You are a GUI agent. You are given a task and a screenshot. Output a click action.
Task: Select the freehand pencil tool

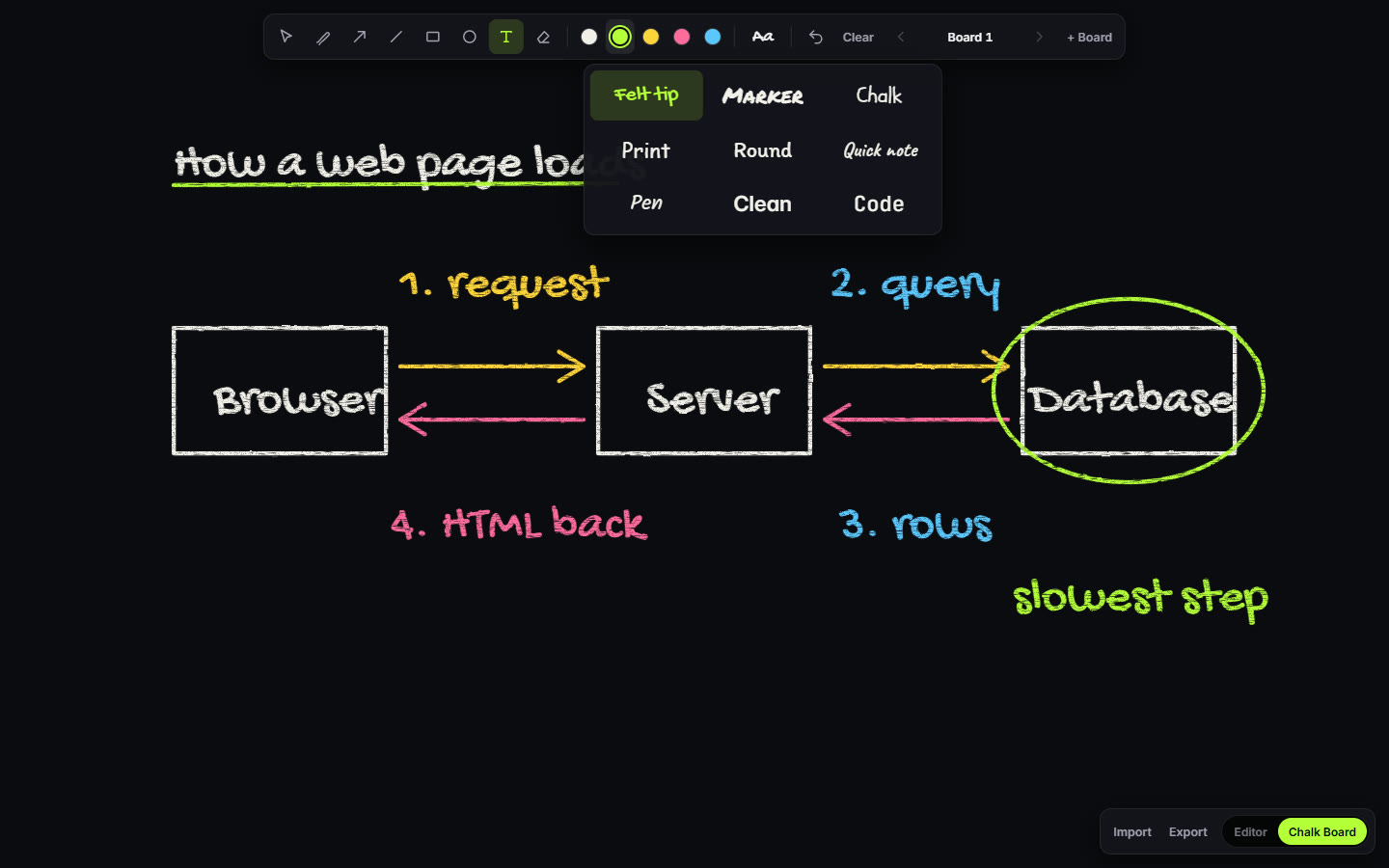323,37
